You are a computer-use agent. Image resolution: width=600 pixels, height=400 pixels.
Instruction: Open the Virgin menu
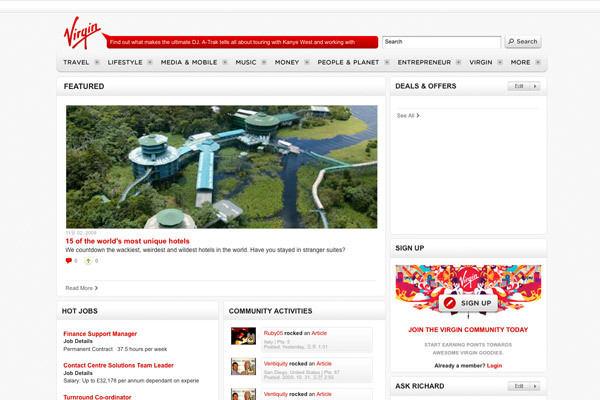[481, 62]
